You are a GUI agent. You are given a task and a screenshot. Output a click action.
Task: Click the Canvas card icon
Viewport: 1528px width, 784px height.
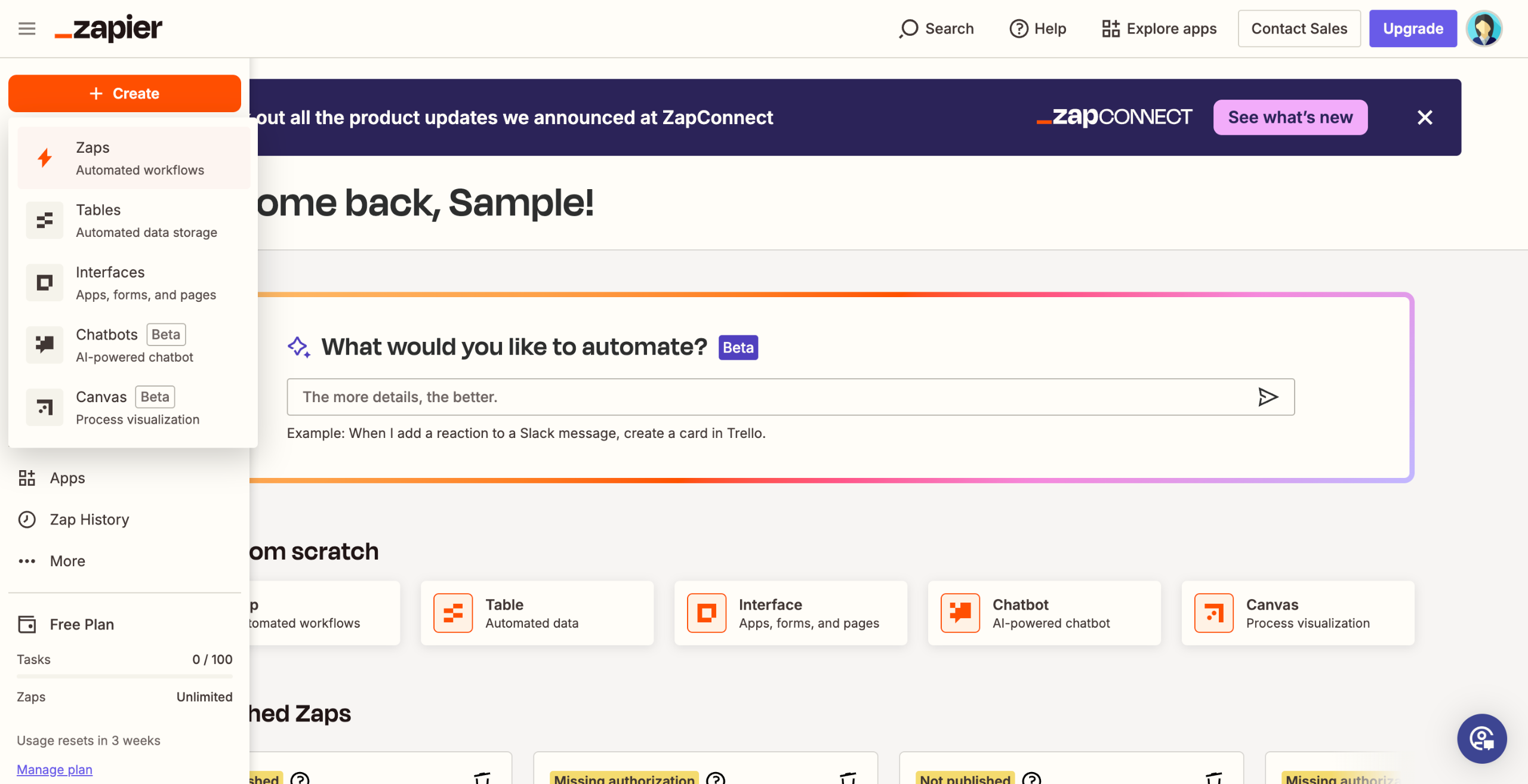pos(1213,613)
